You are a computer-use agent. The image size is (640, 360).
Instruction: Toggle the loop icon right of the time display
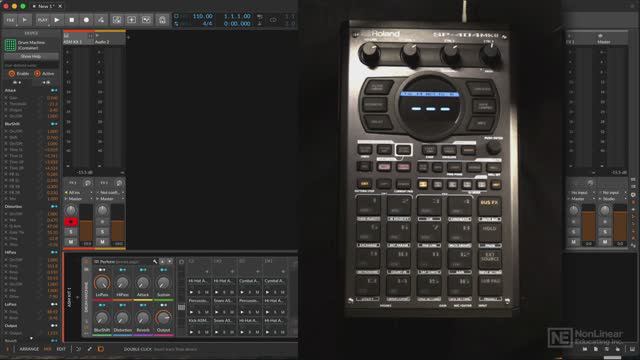coord(273,20)
